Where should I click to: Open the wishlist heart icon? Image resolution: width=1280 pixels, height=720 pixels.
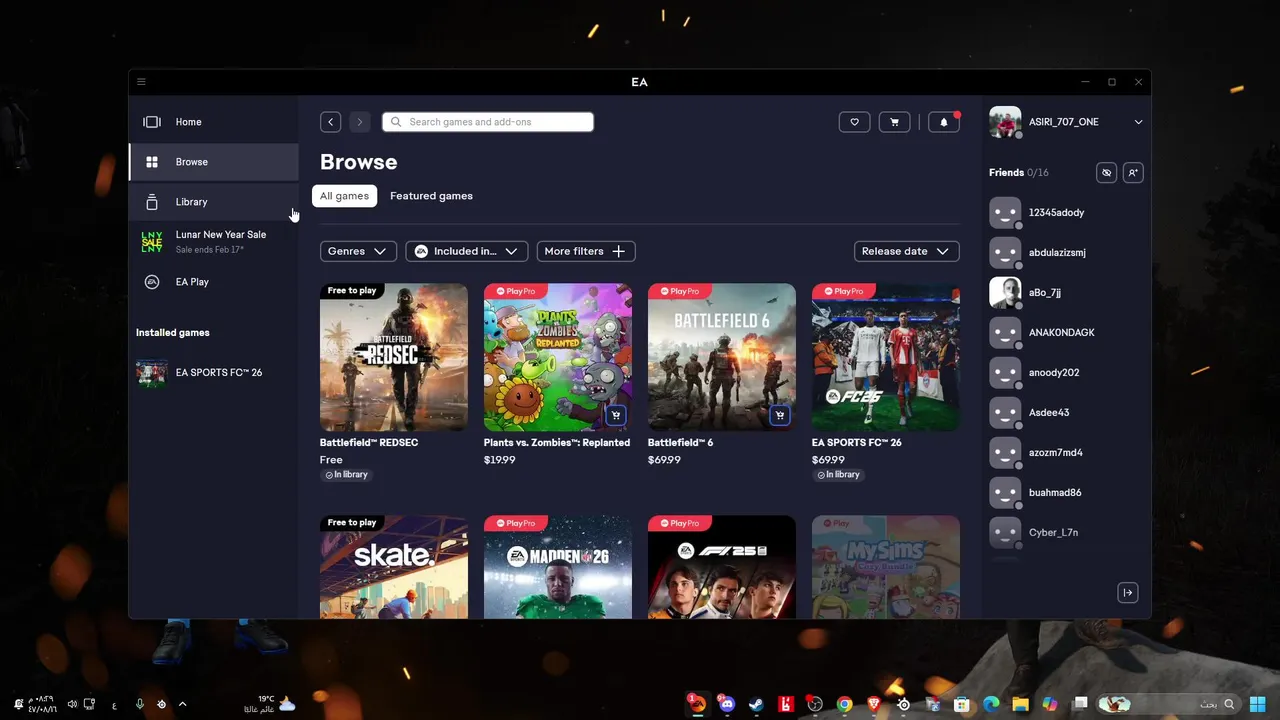854,122
